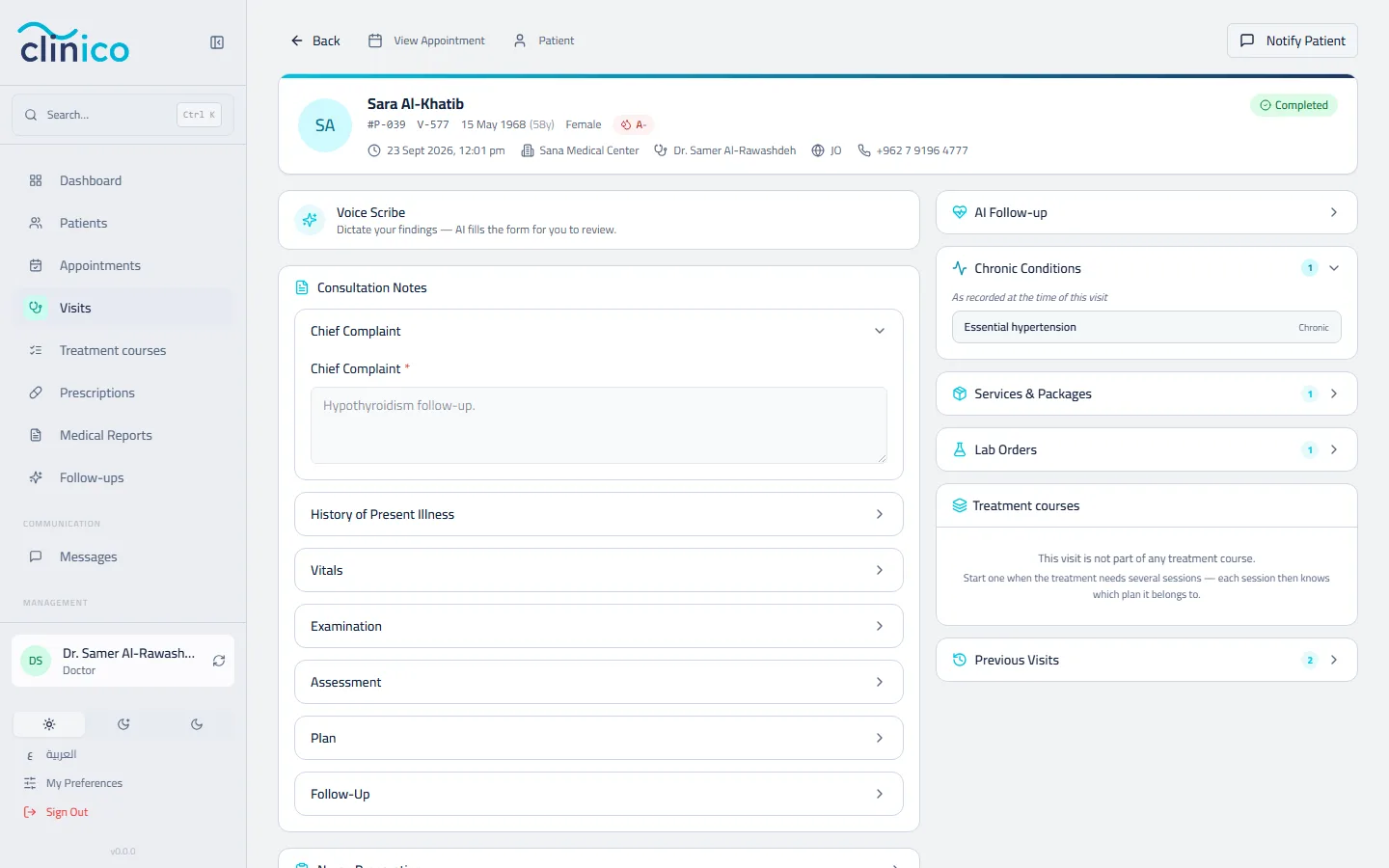
Task: Select the dark theme moon icon
Action: (197, 724)
